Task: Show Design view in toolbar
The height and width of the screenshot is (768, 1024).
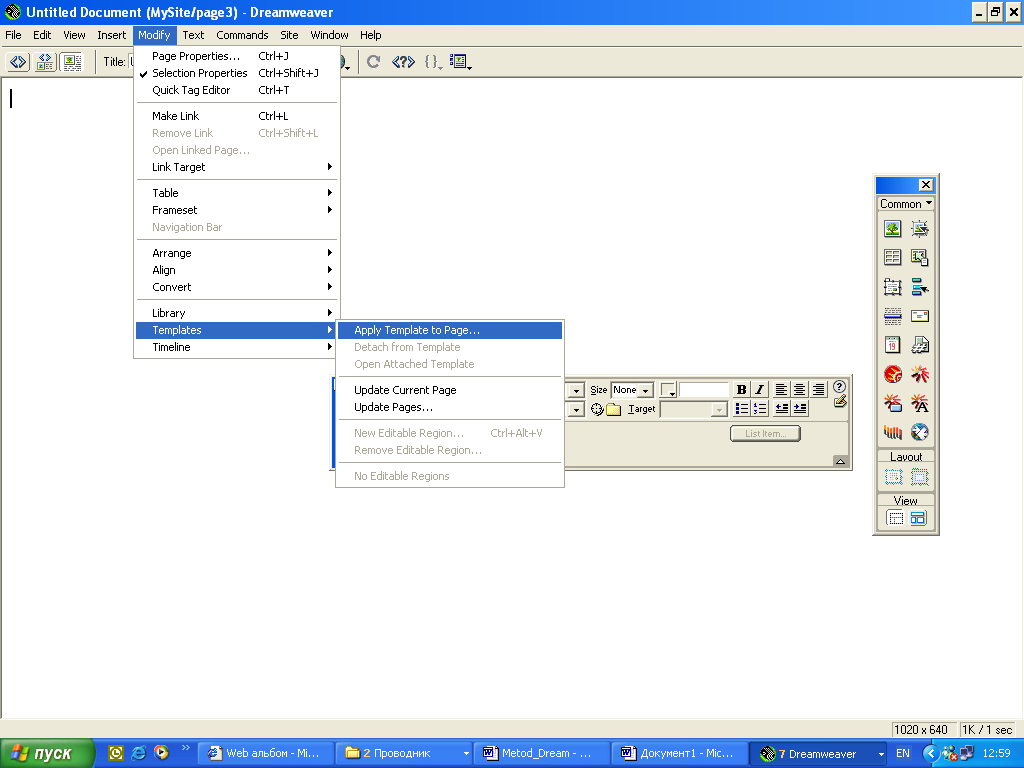Action: pos(72,62)
